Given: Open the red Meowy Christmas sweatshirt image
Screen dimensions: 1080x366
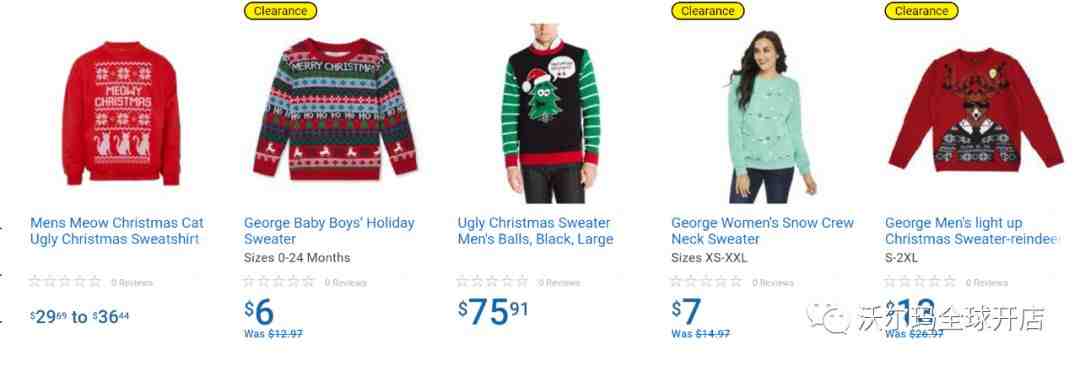Looking at the screenshot, I should tap(122, 114).
